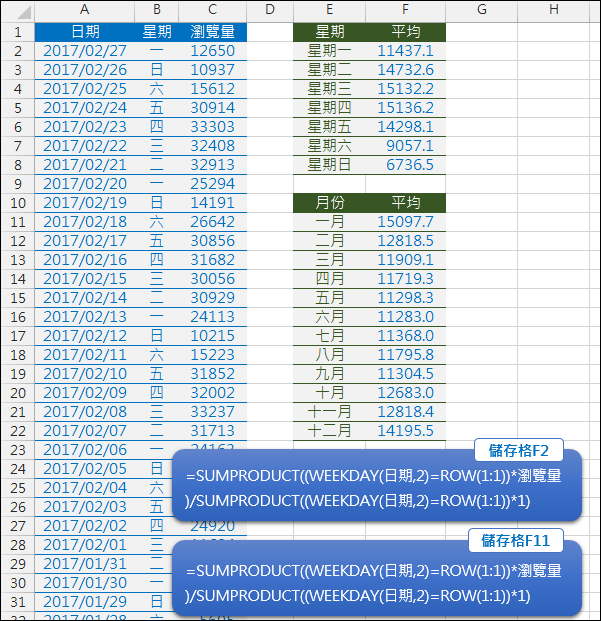The image size is (601, 621).
Task: Click page view value 12650
Action: 213,51
